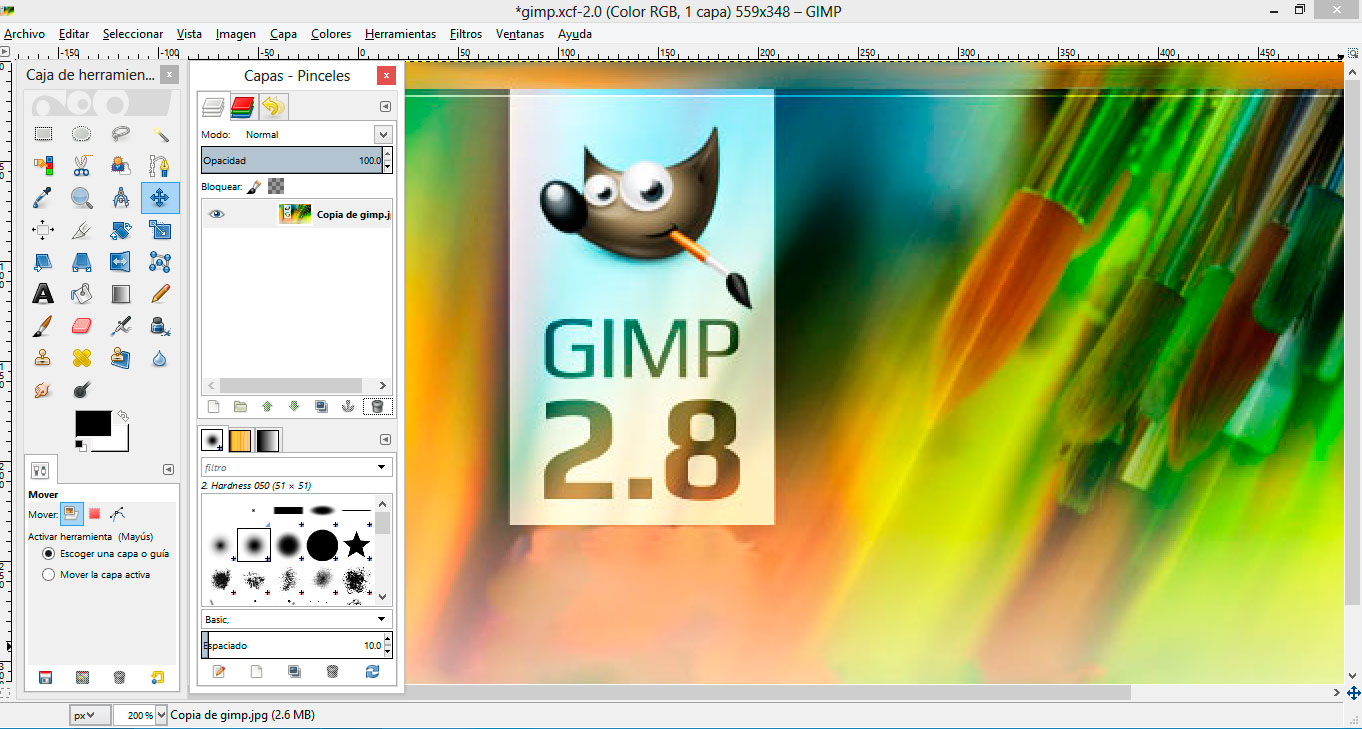Select the Foreground Select tool

(x=121, y=165)
